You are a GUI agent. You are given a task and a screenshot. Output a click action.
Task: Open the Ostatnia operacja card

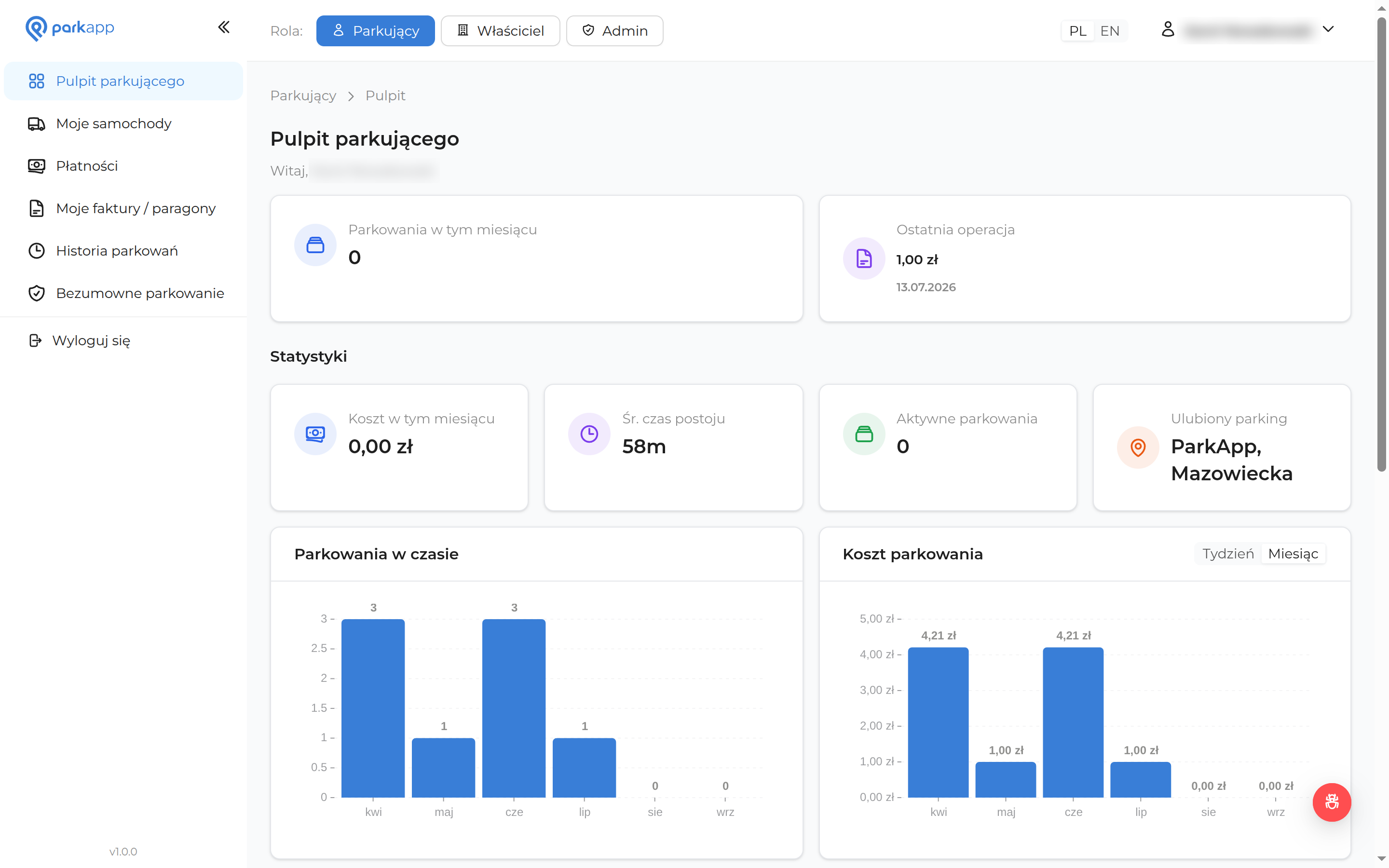pyautogui.click(x=1085, y=259)
